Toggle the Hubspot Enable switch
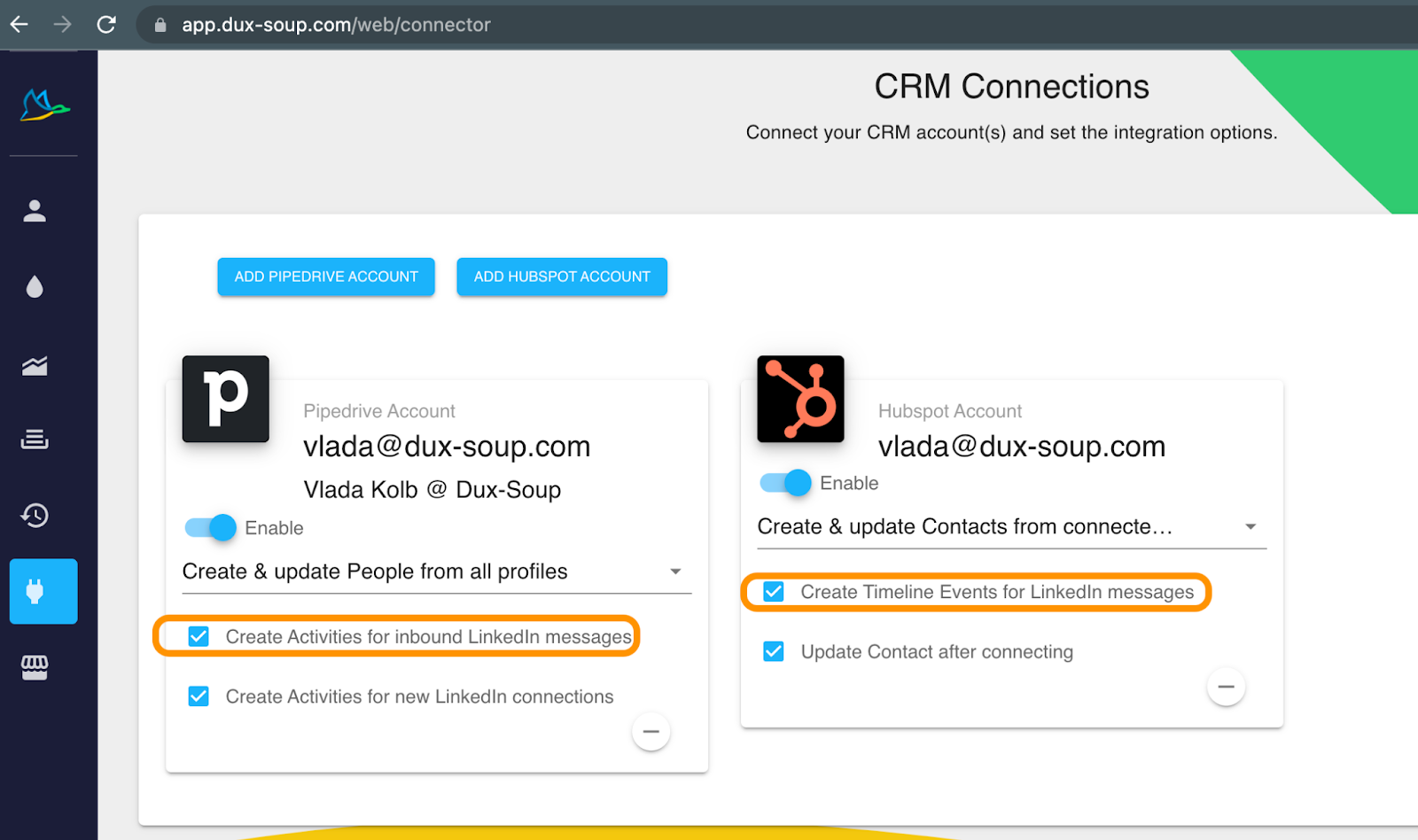 [x=785, y=483]
